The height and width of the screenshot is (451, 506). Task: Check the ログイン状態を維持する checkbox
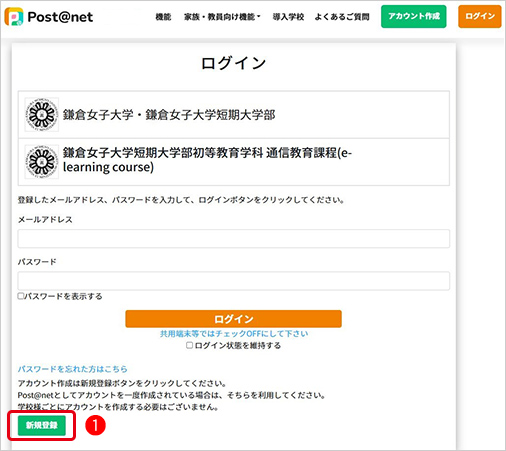click(189, 345)
